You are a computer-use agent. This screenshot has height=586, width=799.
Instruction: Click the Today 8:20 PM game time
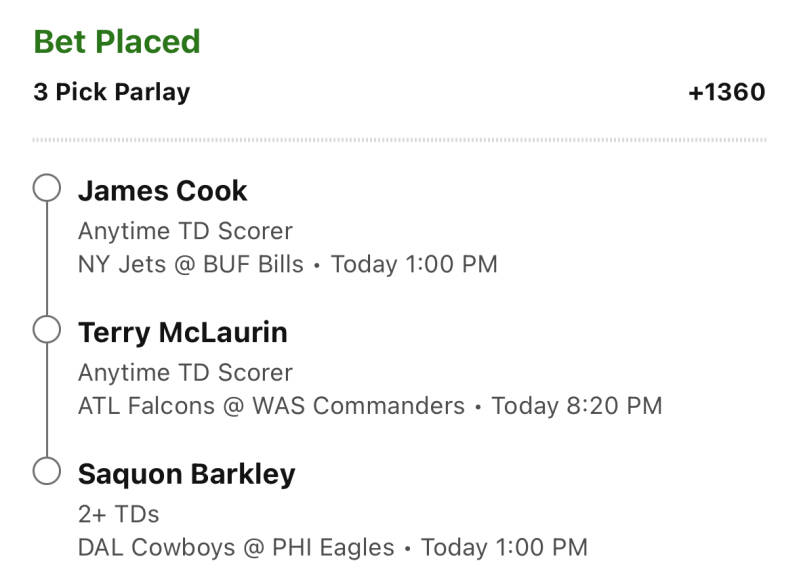click(577, 406)
